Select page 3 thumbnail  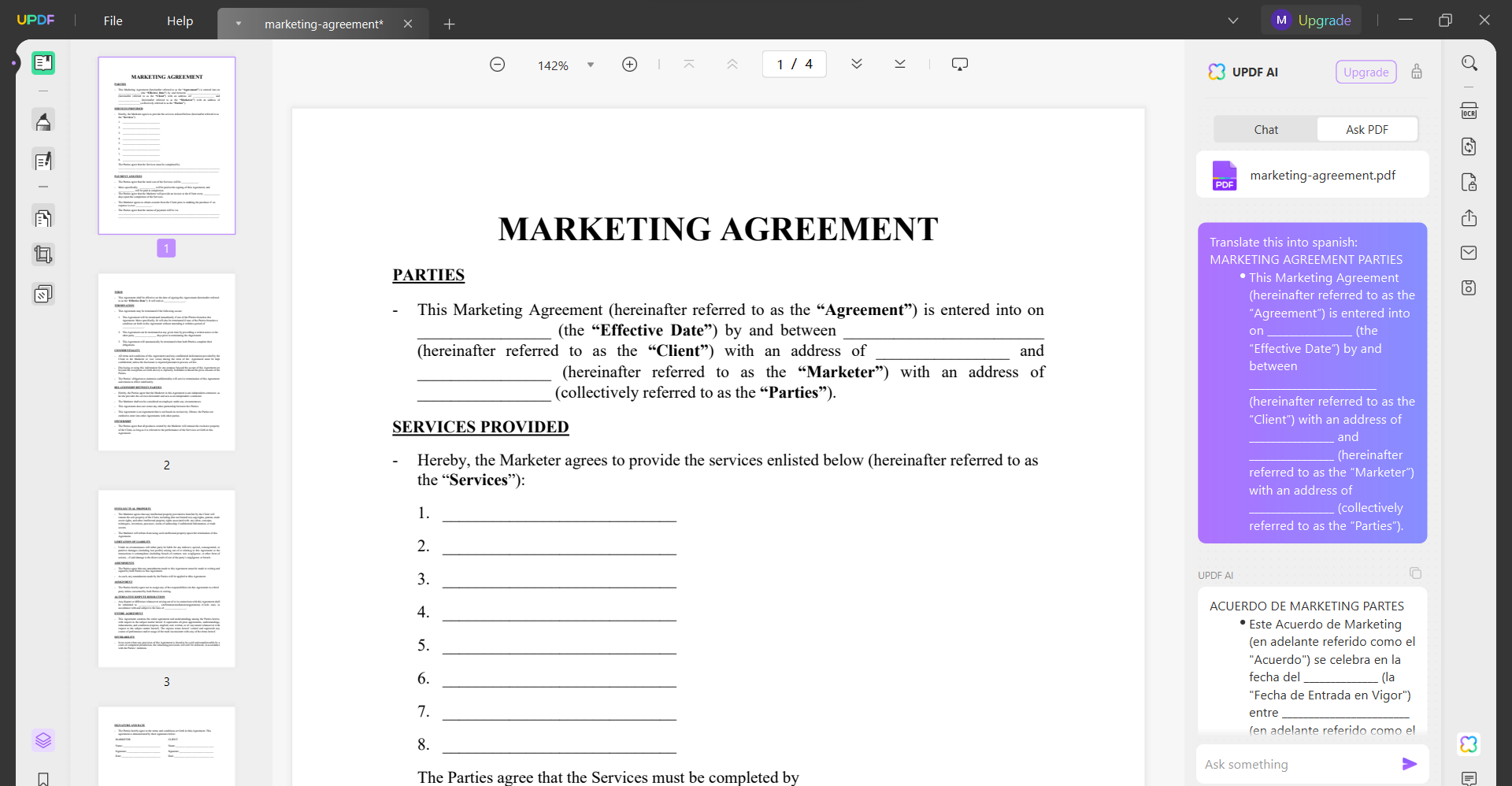[x=166, y=579]
